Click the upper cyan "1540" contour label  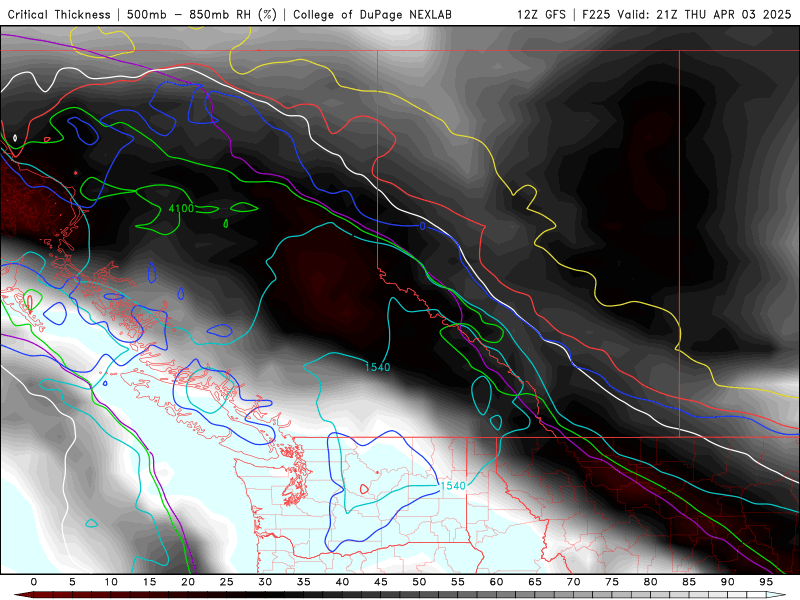[x=378, y=367]
